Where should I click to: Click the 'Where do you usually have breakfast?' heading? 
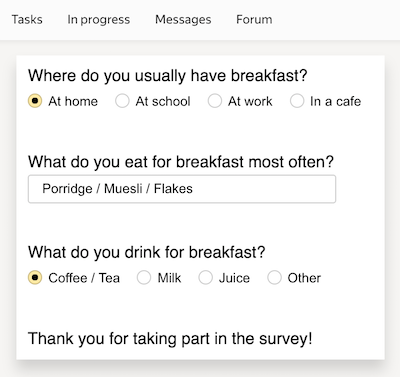pyautogui.click(x=167, y=76)
